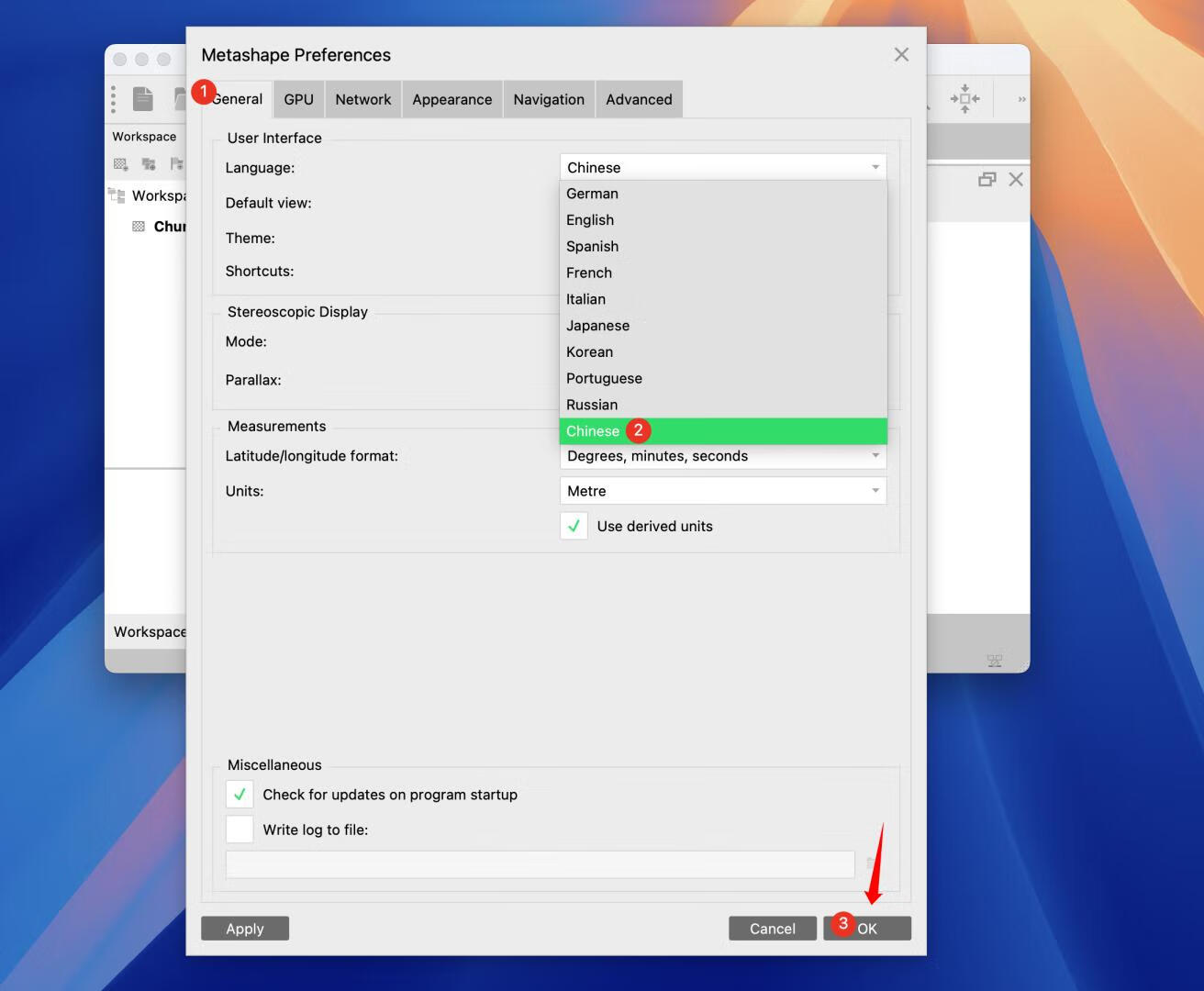
Task: Click the Workspace pane title text
Action: (144, 137)
